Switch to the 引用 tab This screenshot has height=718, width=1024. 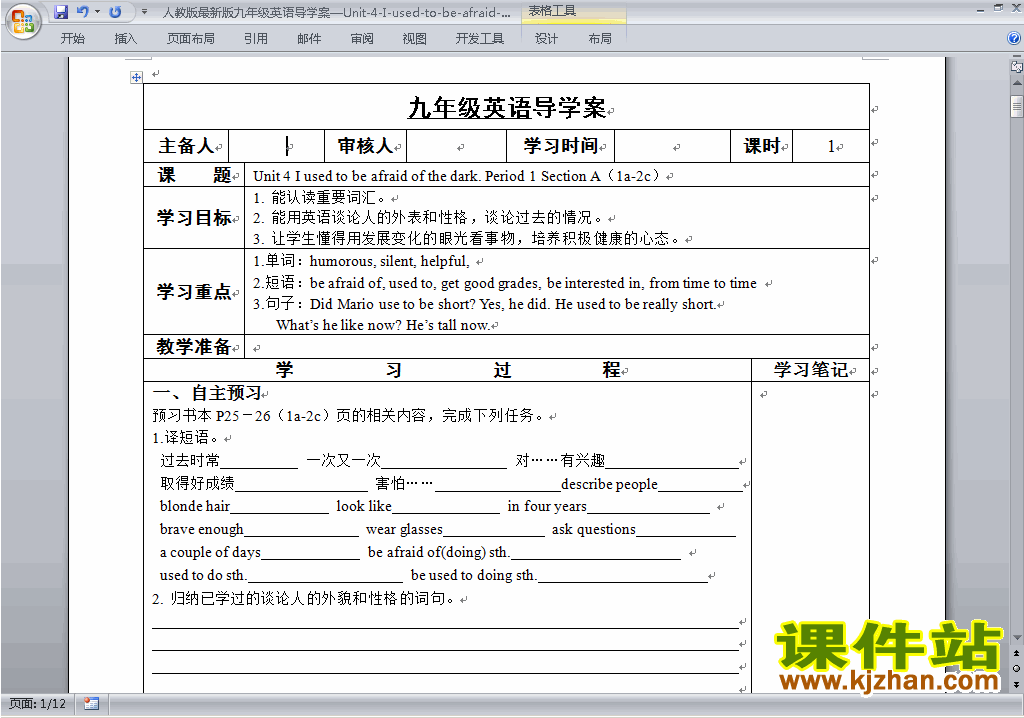tap(256, 39)
